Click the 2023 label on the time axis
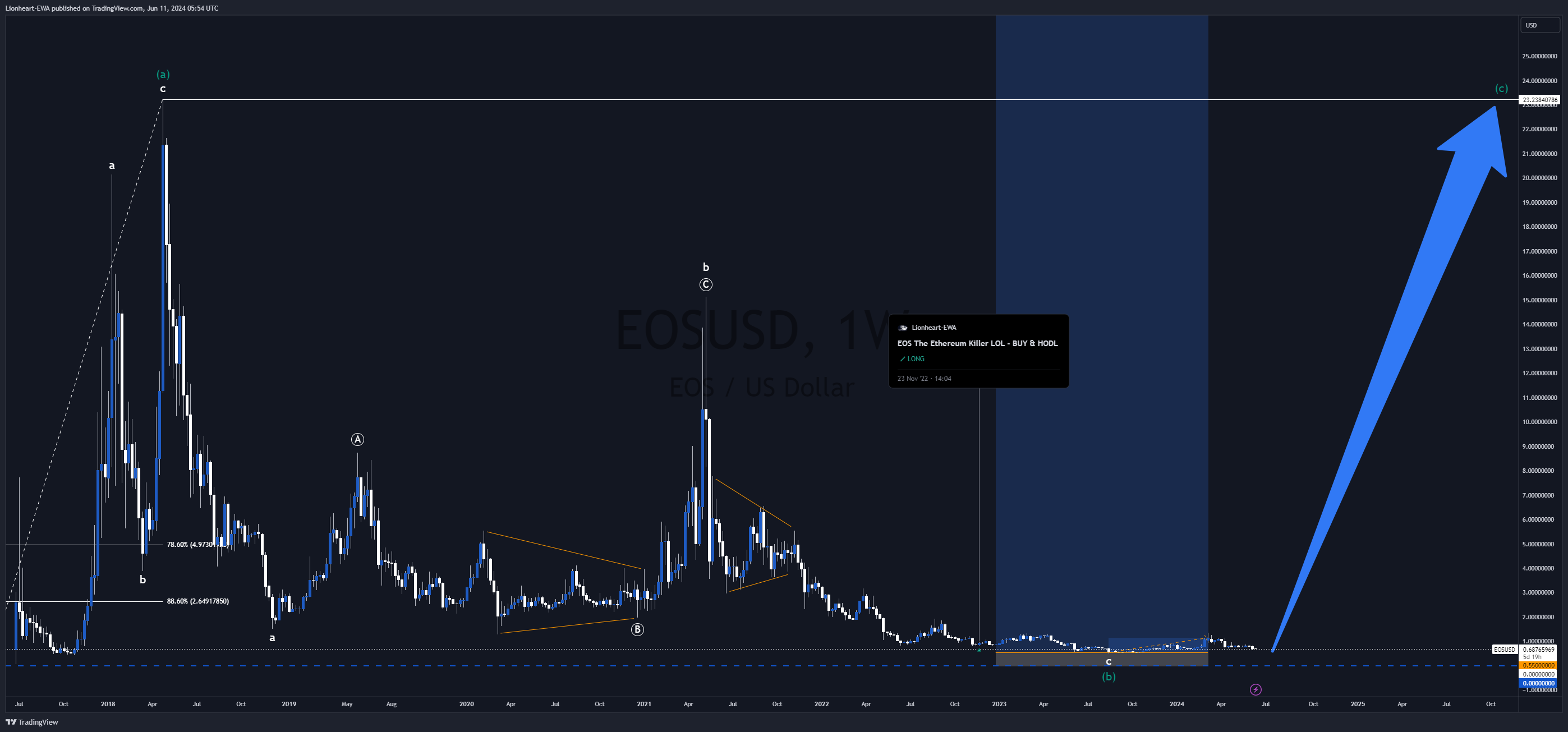Viewport: 1568px width, 732px height. coord(999,704)
